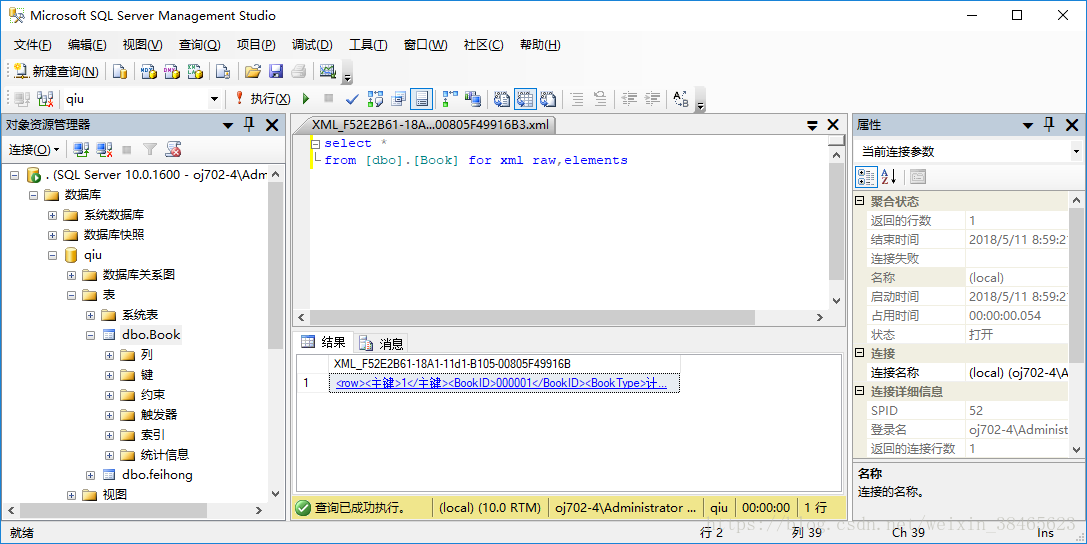Click the editor horizontal scrollbar
1087x544 pixels.
(531, 317)
